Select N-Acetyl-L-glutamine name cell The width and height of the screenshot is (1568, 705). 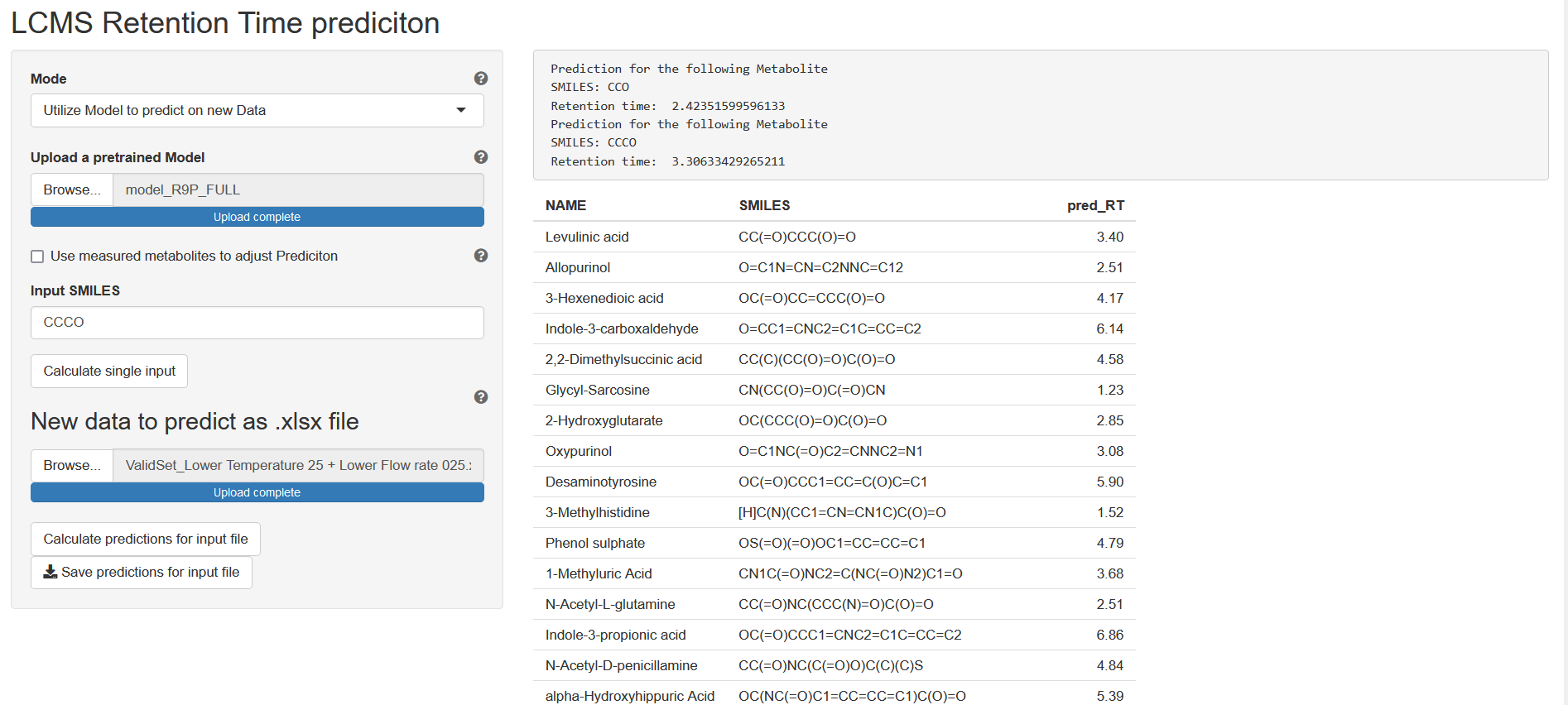click(610, 604)
